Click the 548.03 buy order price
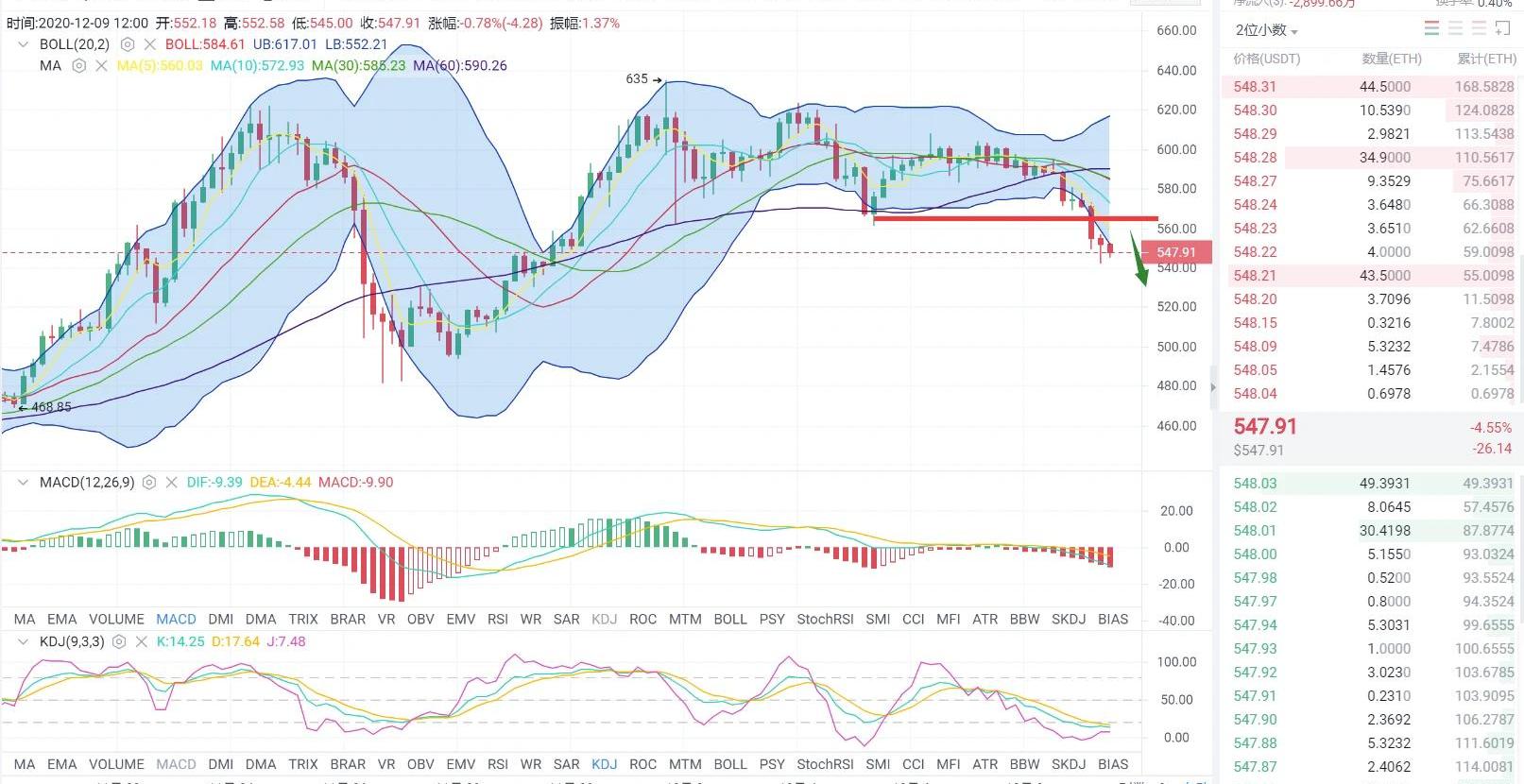Screen dimensions: 1524x784 (x=1255, y=484)
